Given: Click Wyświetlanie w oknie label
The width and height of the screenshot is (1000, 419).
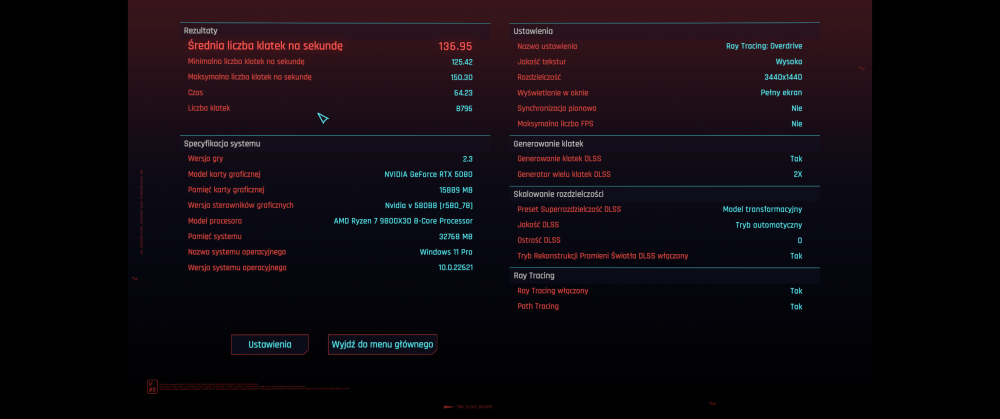Looking at the screenshot, I should (553, 93).
